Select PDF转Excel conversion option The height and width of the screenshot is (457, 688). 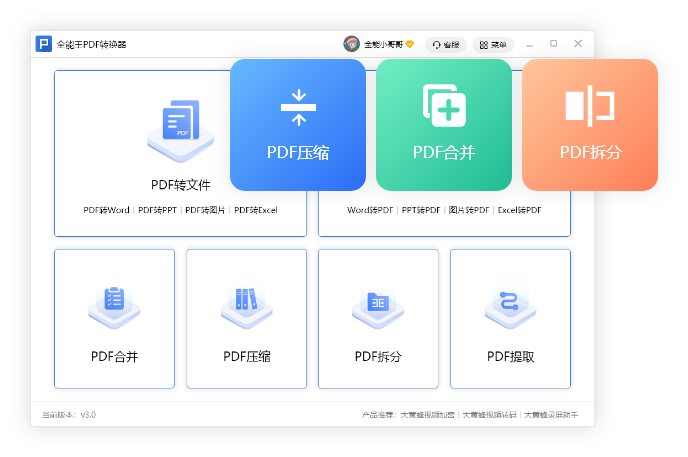[x=255, y=210]
